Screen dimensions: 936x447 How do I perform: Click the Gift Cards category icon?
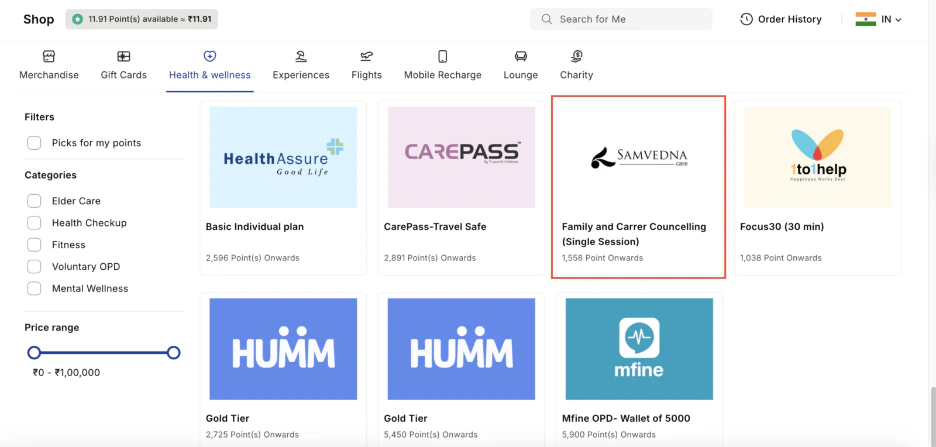(x=124, y=56)
